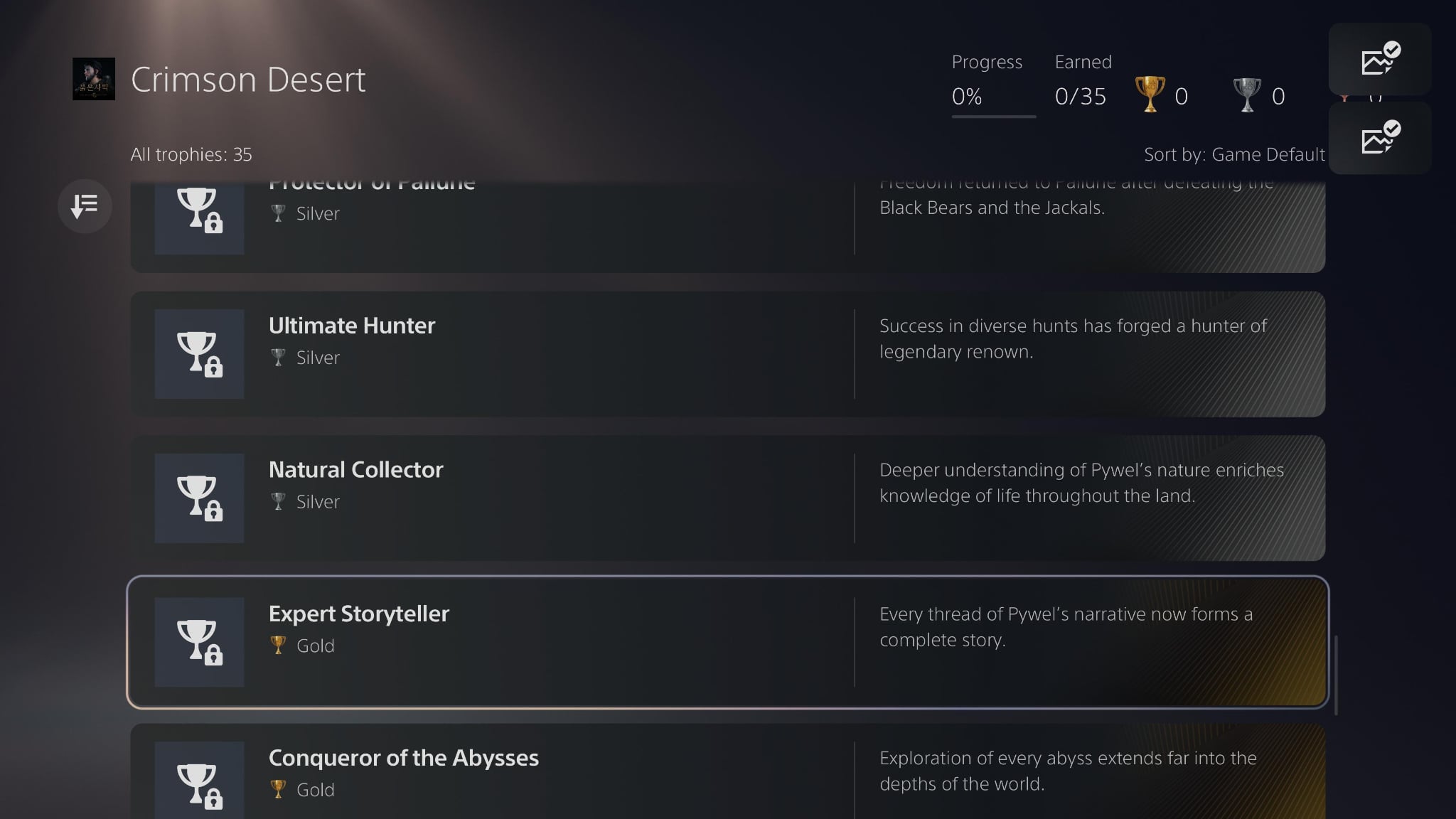This screenshot has height=819, width=1456.
Task: Click the trophy list vertical scrollbar
Action: pyautogui.click(x=1337, y=675)
